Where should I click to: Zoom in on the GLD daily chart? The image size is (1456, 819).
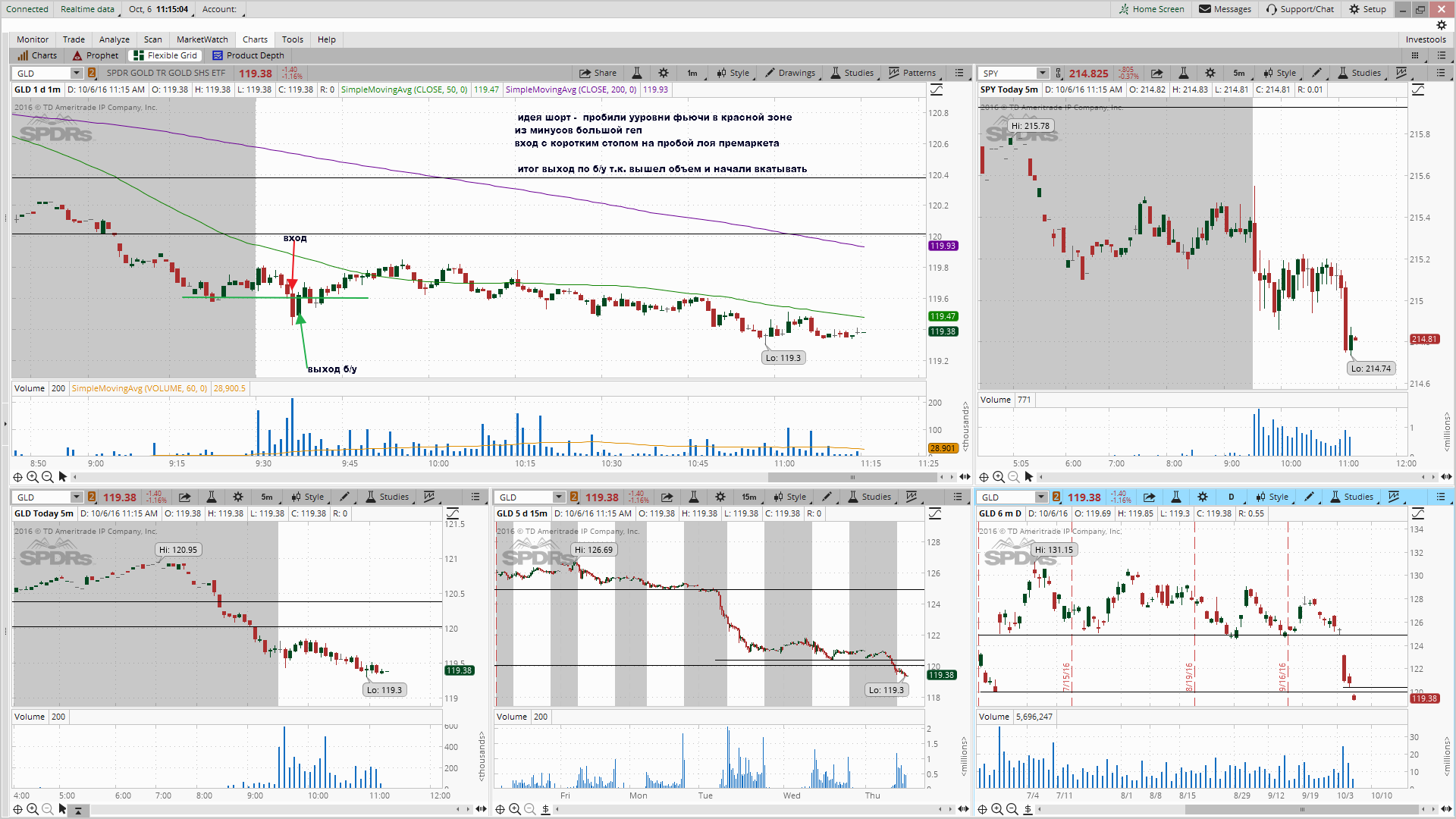(997, 809)
